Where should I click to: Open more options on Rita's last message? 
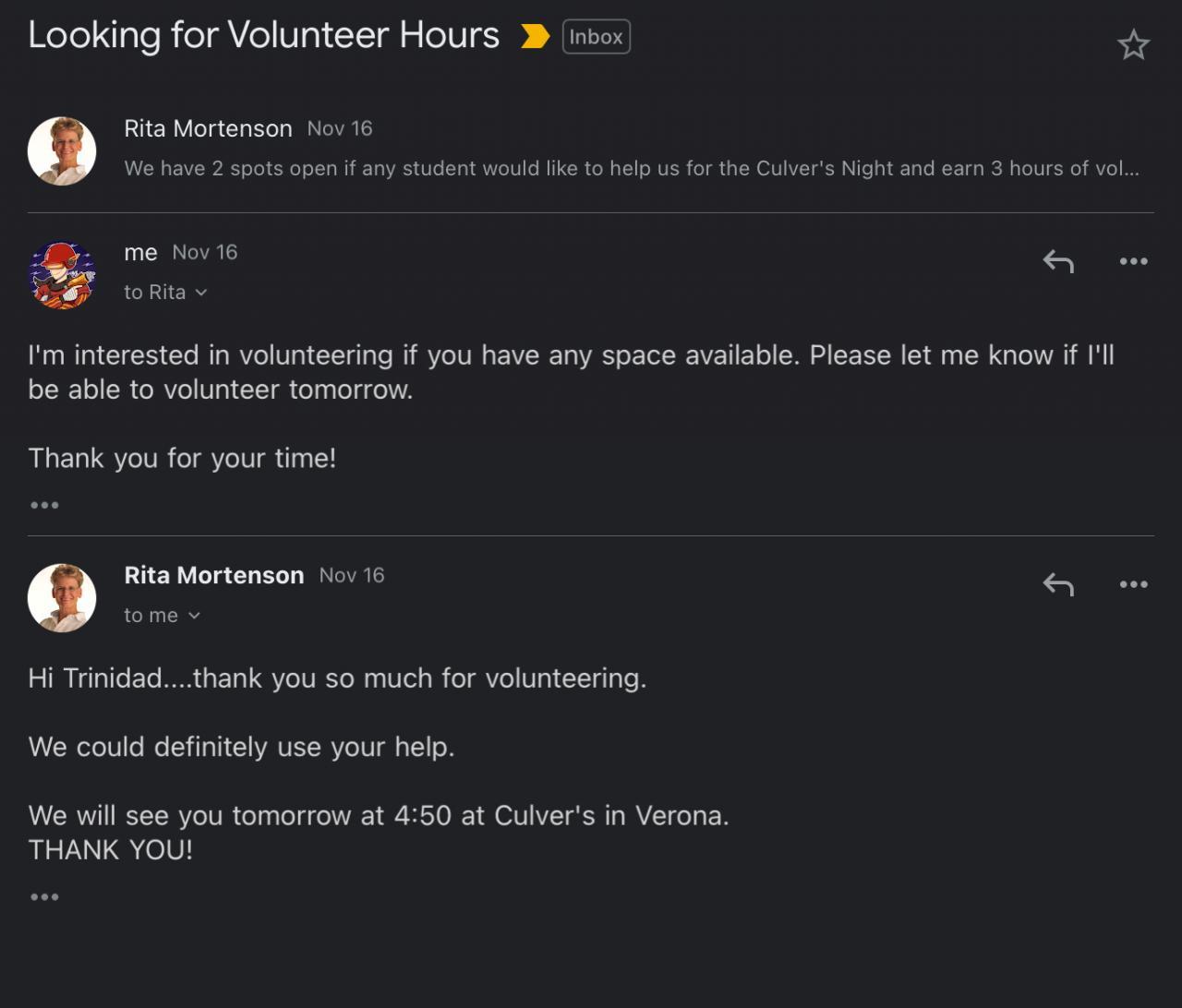click(x=1133, y=585)
